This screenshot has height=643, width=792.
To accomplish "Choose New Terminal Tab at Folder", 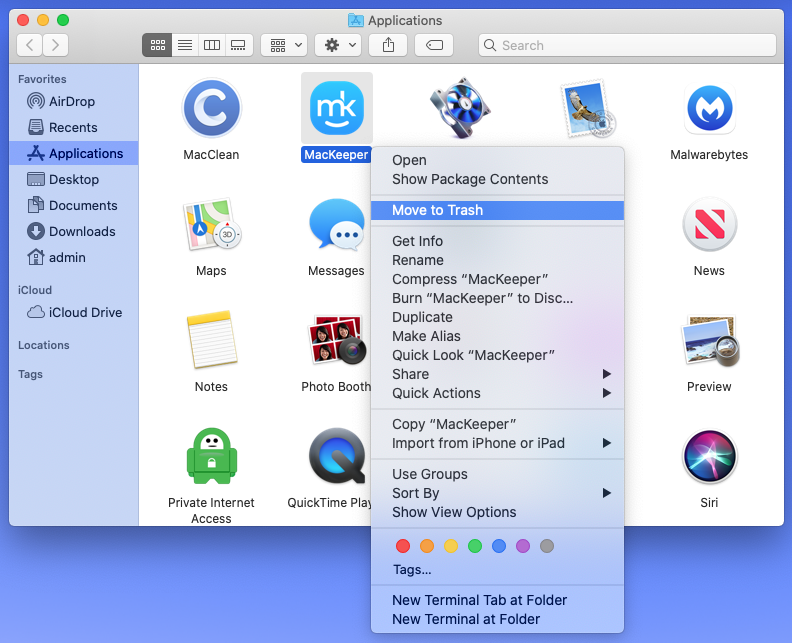I will [x=498, y=600].
